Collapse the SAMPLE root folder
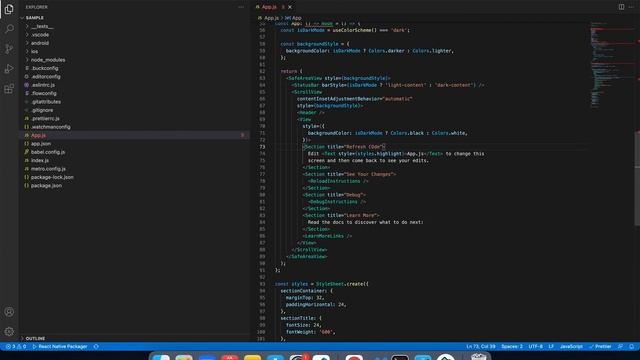Viewport: 640px width, 360px height. [35, 18]
